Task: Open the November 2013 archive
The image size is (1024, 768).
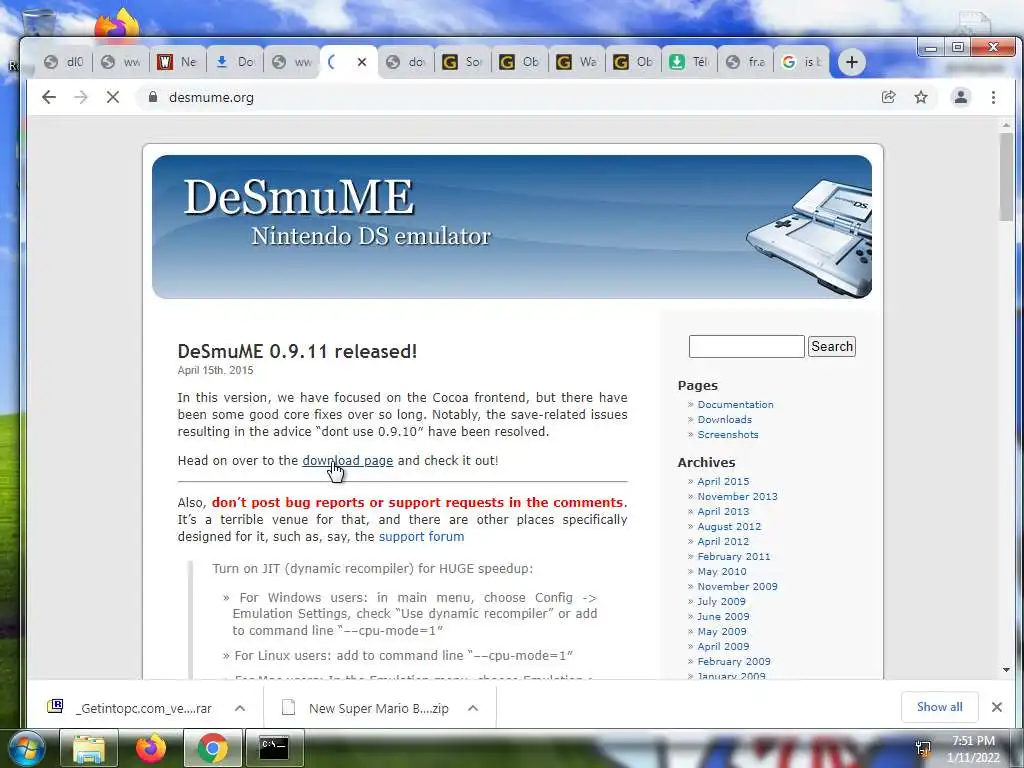Action: click(x=737, y=496)
